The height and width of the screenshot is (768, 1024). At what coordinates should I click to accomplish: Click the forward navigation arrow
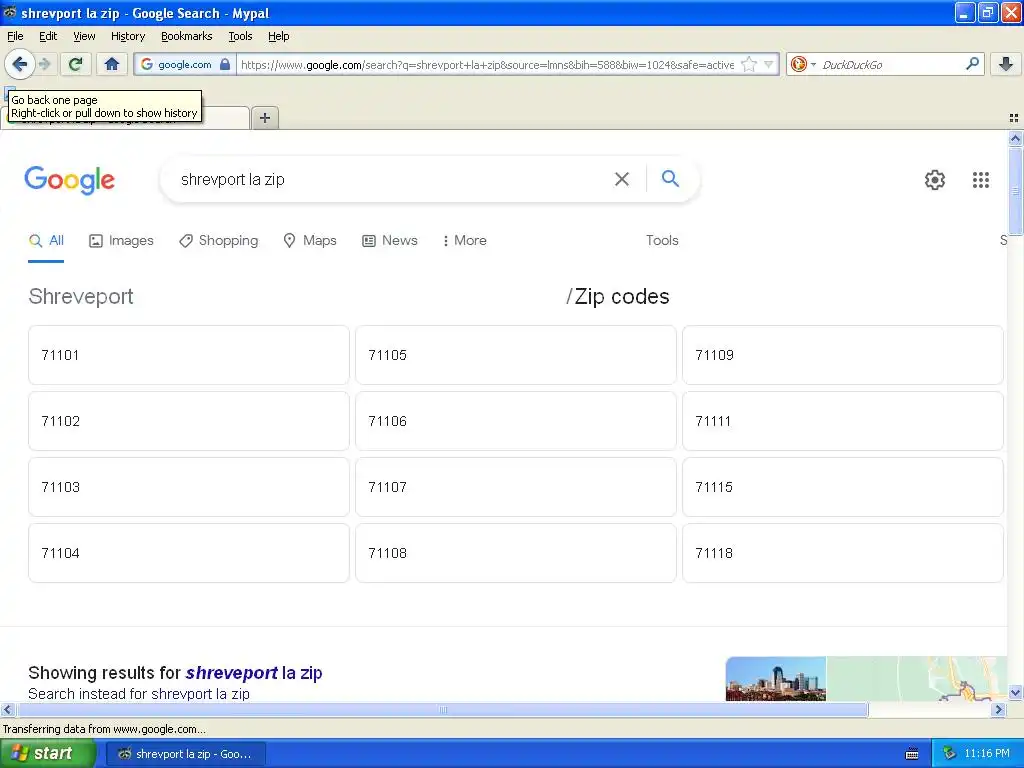[45, 64]
